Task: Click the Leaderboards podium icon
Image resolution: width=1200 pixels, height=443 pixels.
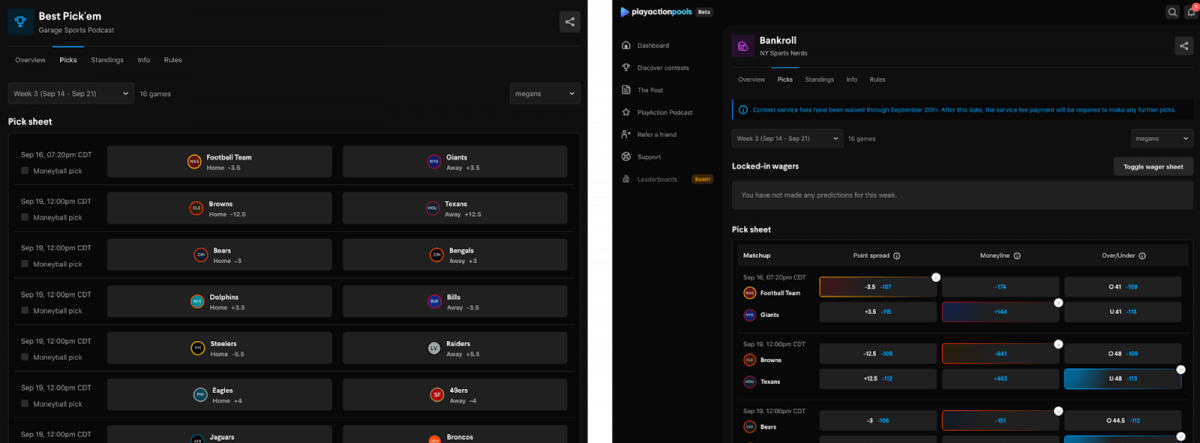Action: (626, 179)
